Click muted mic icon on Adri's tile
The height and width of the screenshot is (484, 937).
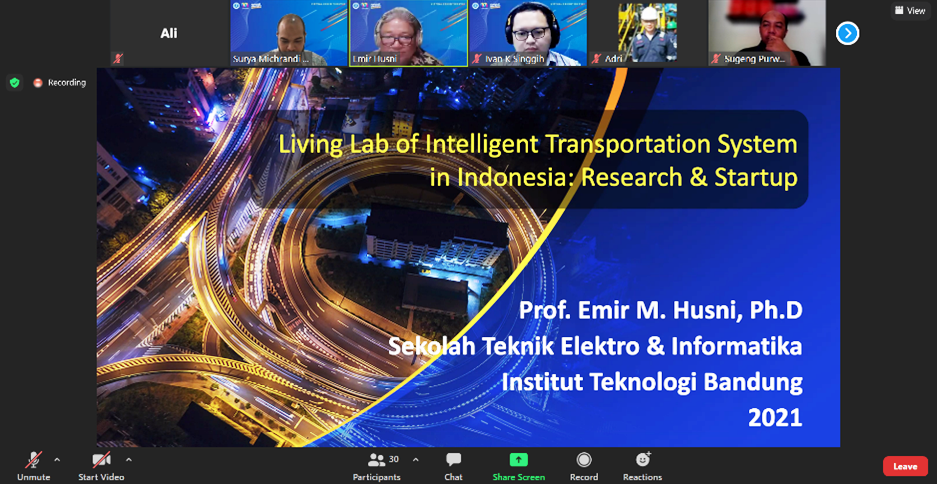[x=596, y=59]
